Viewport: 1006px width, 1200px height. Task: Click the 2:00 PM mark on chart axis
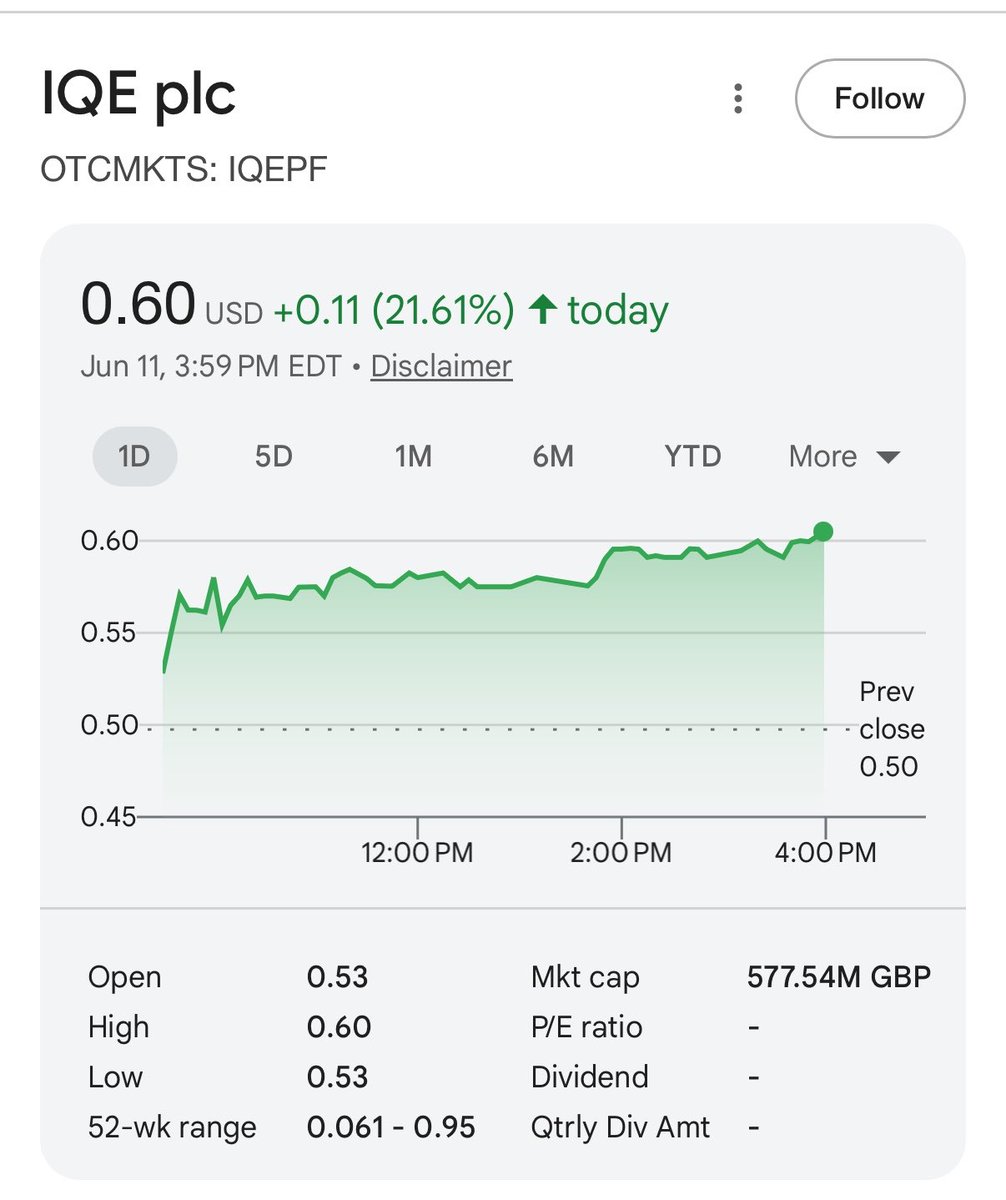tap(622, 853)
